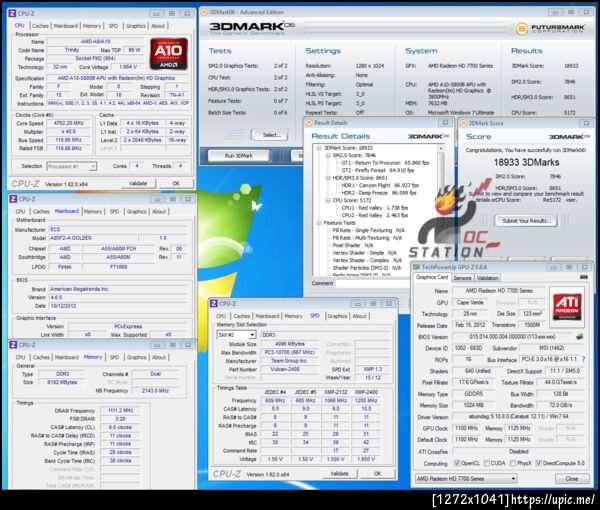Click the CPU-Z title icon of the SPD window
600x510 pixels.
click(214, 303)
